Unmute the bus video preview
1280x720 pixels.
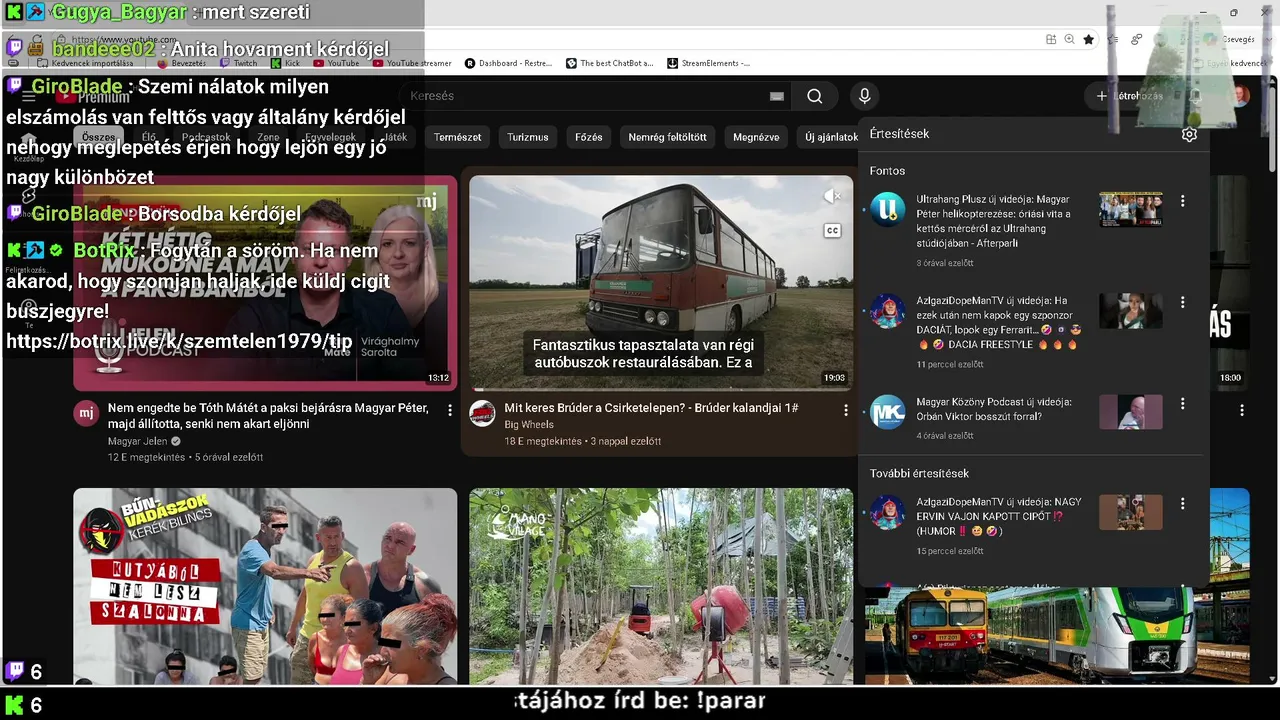[832, 197]
